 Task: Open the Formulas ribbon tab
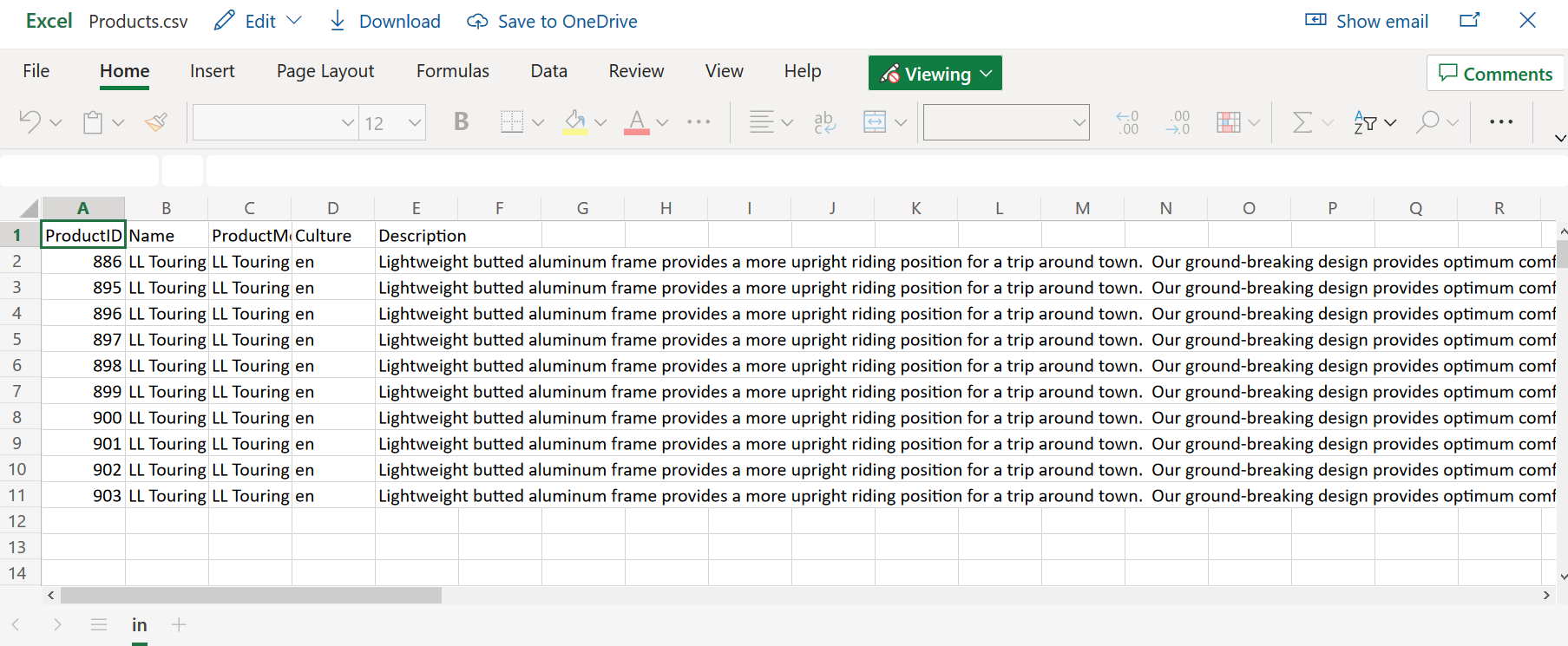[452, 71]
